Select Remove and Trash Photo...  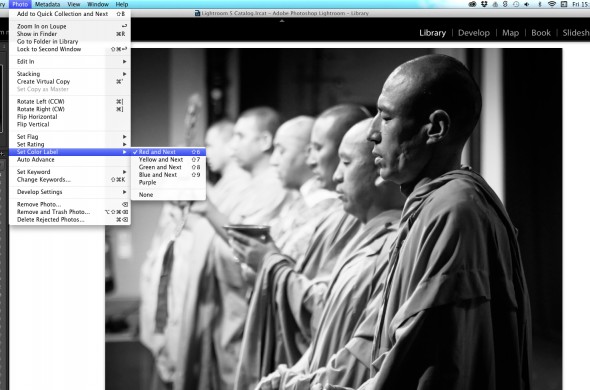pos(70,212)
